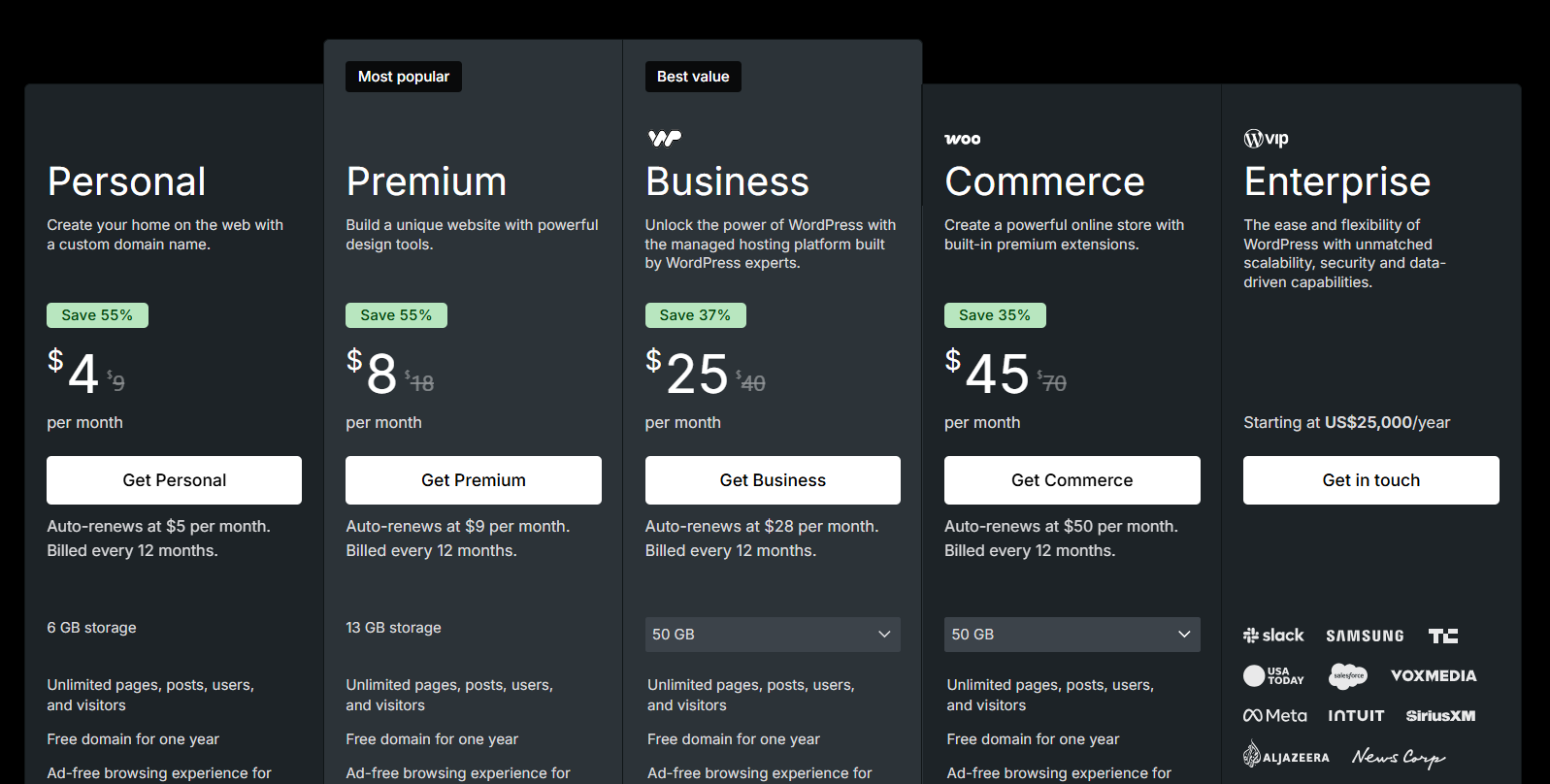This screenshot has width=1550, height=784.
Task: Click the struck-through $18 Premium price
Action: point(419,382)
